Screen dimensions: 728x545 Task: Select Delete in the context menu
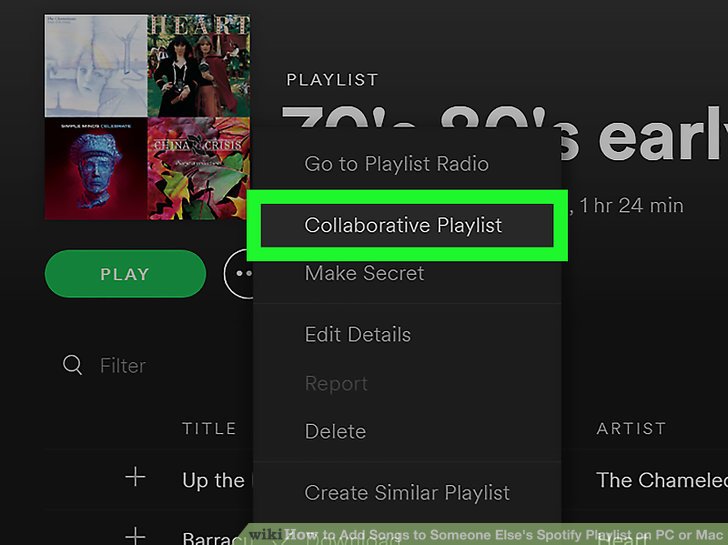pyautogui.click(x=335, y=432)
